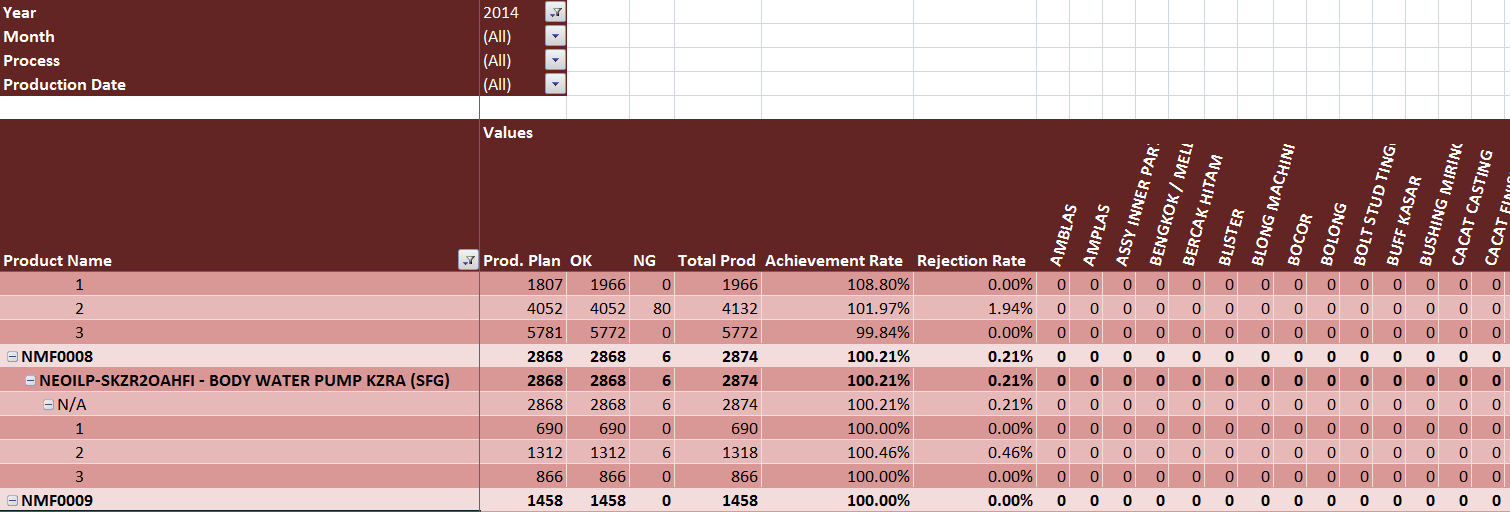Collapse the N/A subgroup
1510x512 pixels.
47,404
